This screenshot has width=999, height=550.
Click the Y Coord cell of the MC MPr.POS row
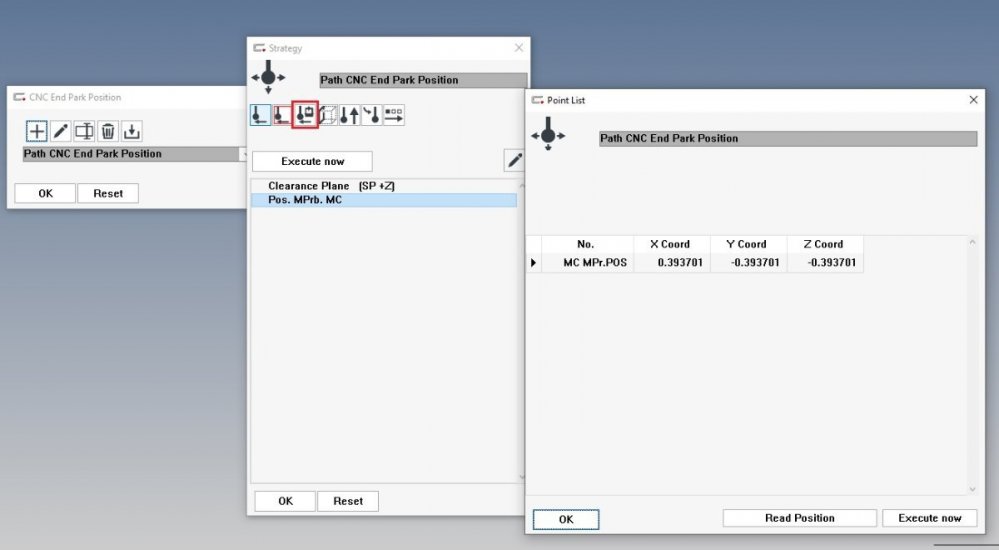click(749, 263)
